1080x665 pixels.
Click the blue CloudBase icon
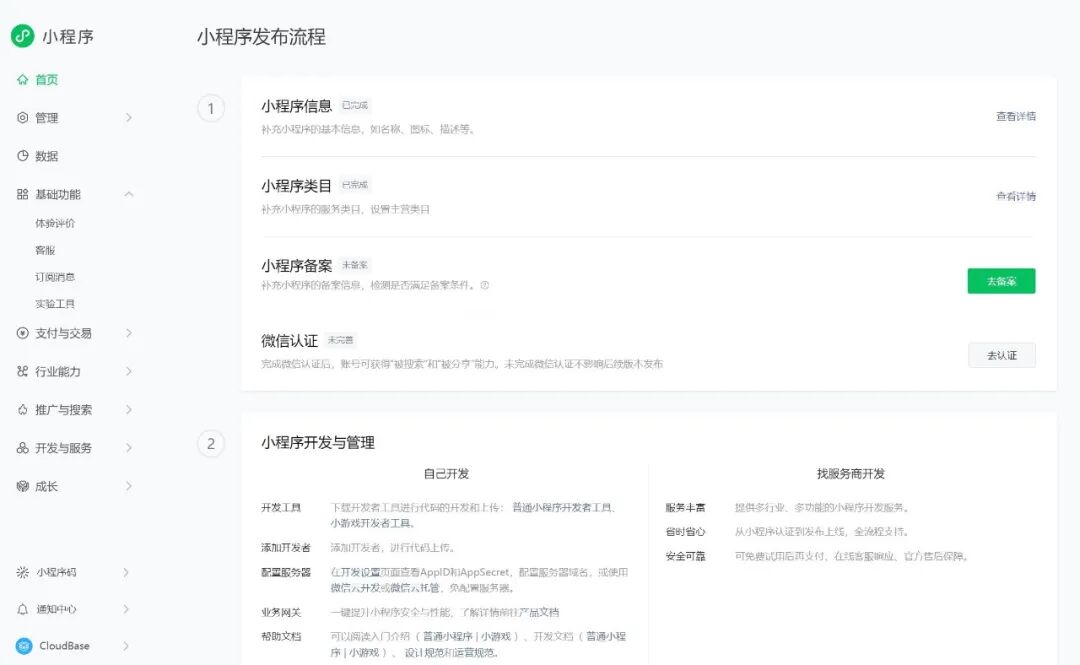click(24, 646)
